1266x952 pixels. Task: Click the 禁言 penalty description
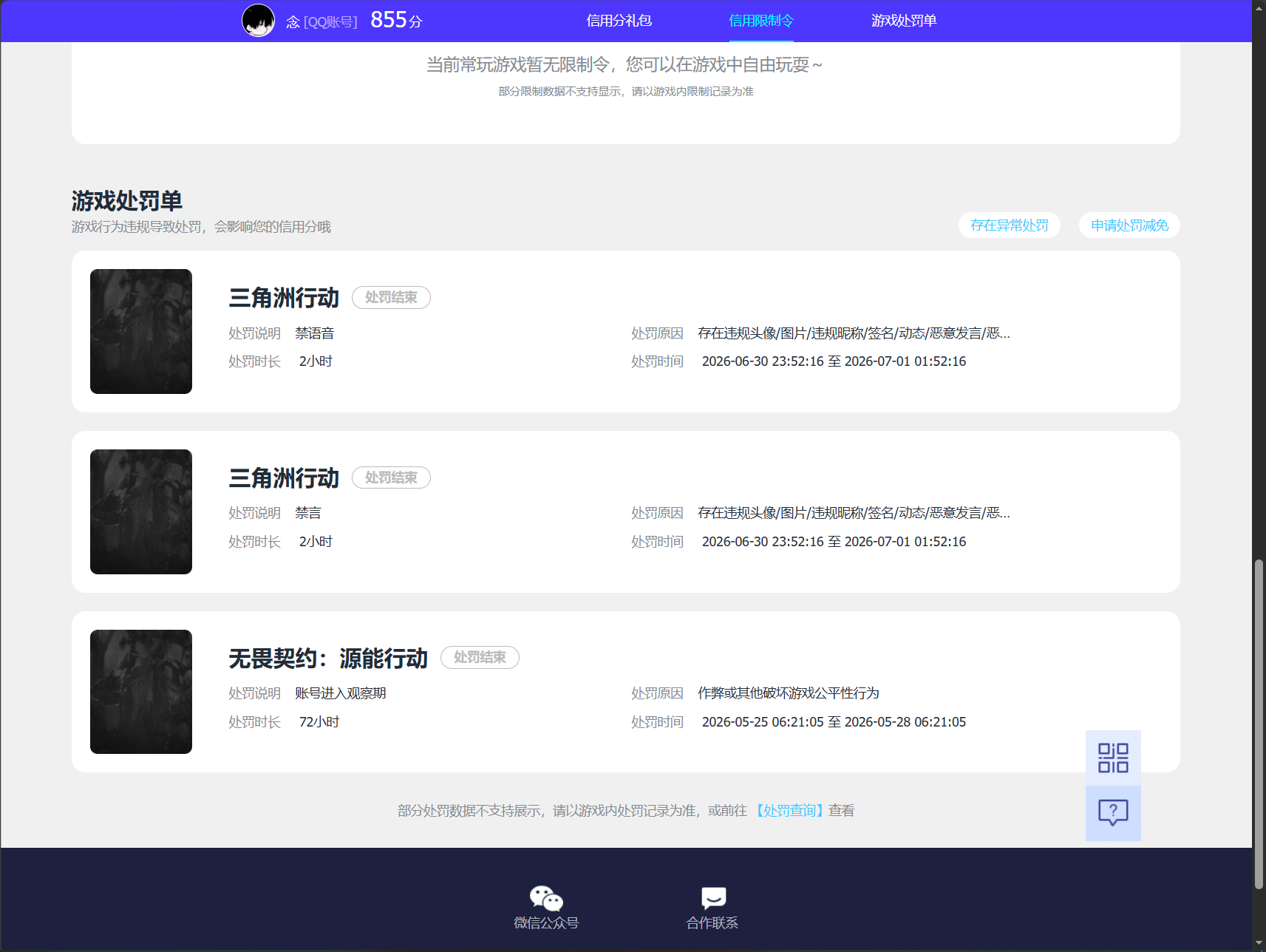coord(308,513)
